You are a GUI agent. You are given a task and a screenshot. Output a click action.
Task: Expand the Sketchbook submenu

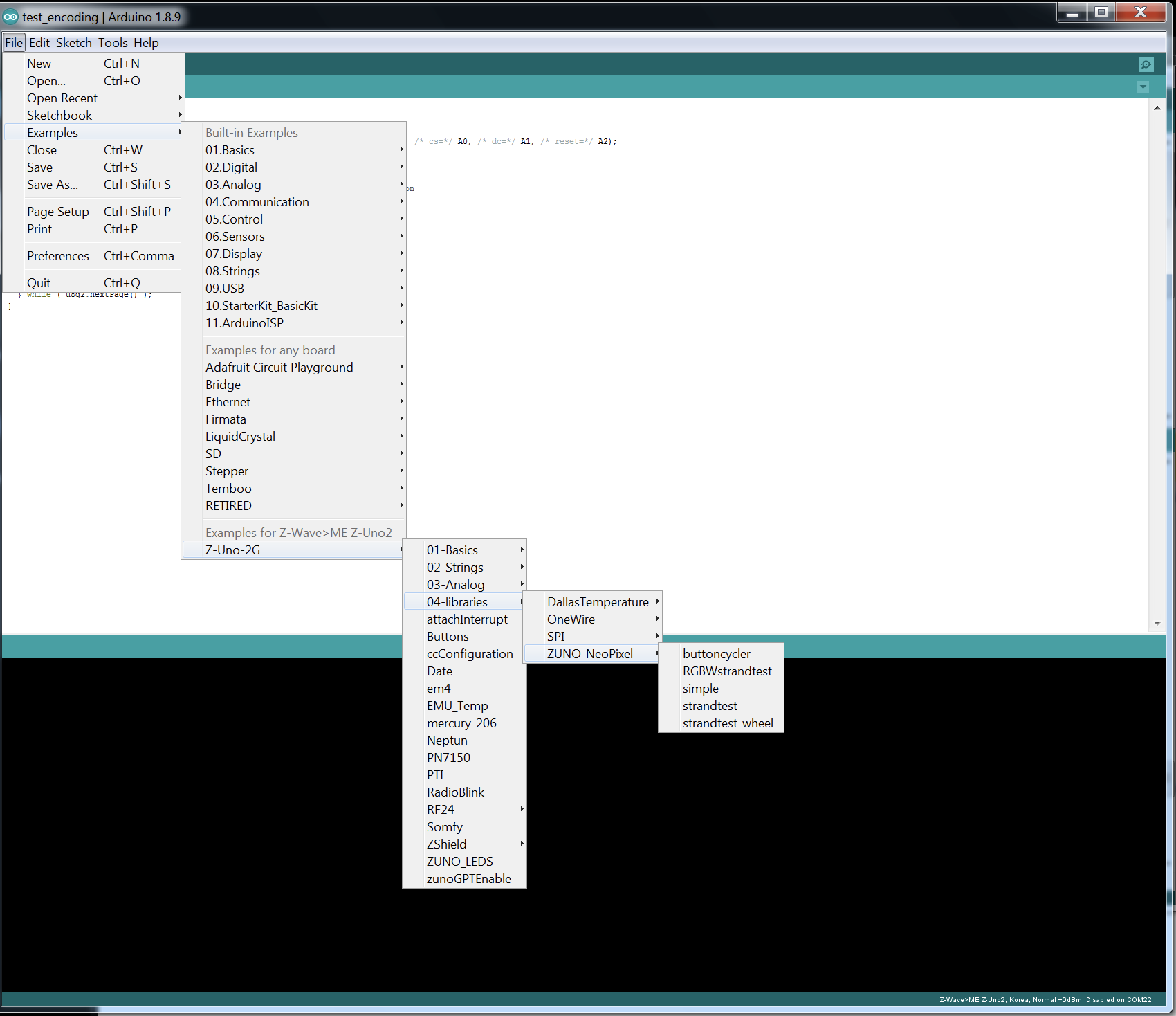93,115
